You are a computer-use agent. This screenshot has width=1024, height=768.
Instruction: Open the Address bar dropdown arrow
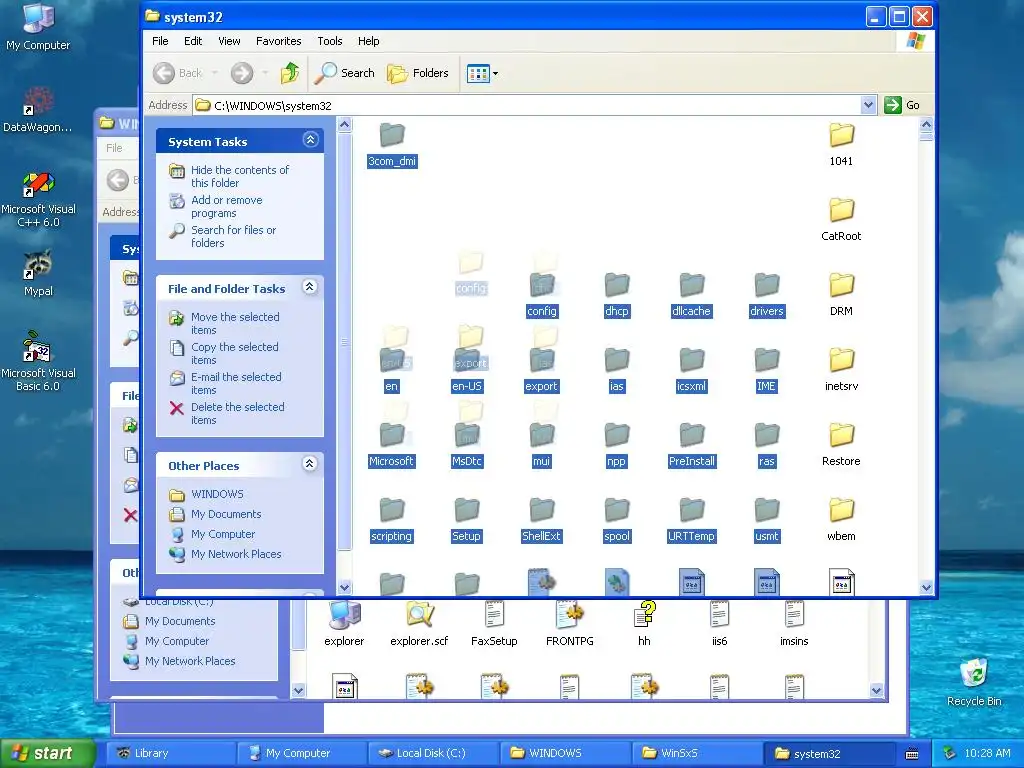click(868, 104)
